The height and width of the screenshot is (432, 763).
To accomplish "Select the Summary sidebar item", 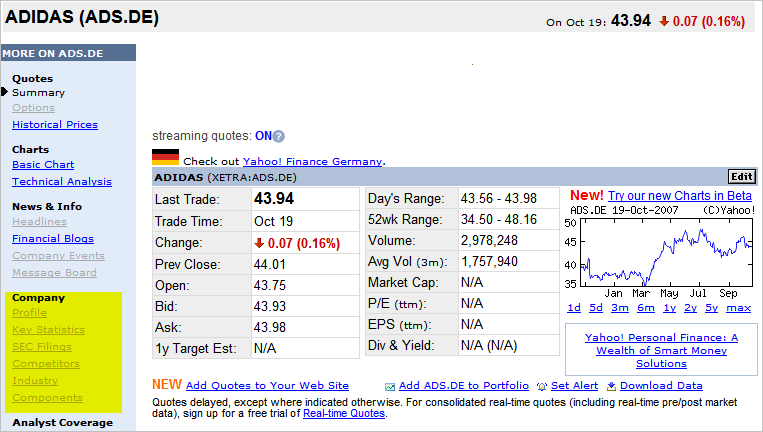I will click(x=38, y=92).
